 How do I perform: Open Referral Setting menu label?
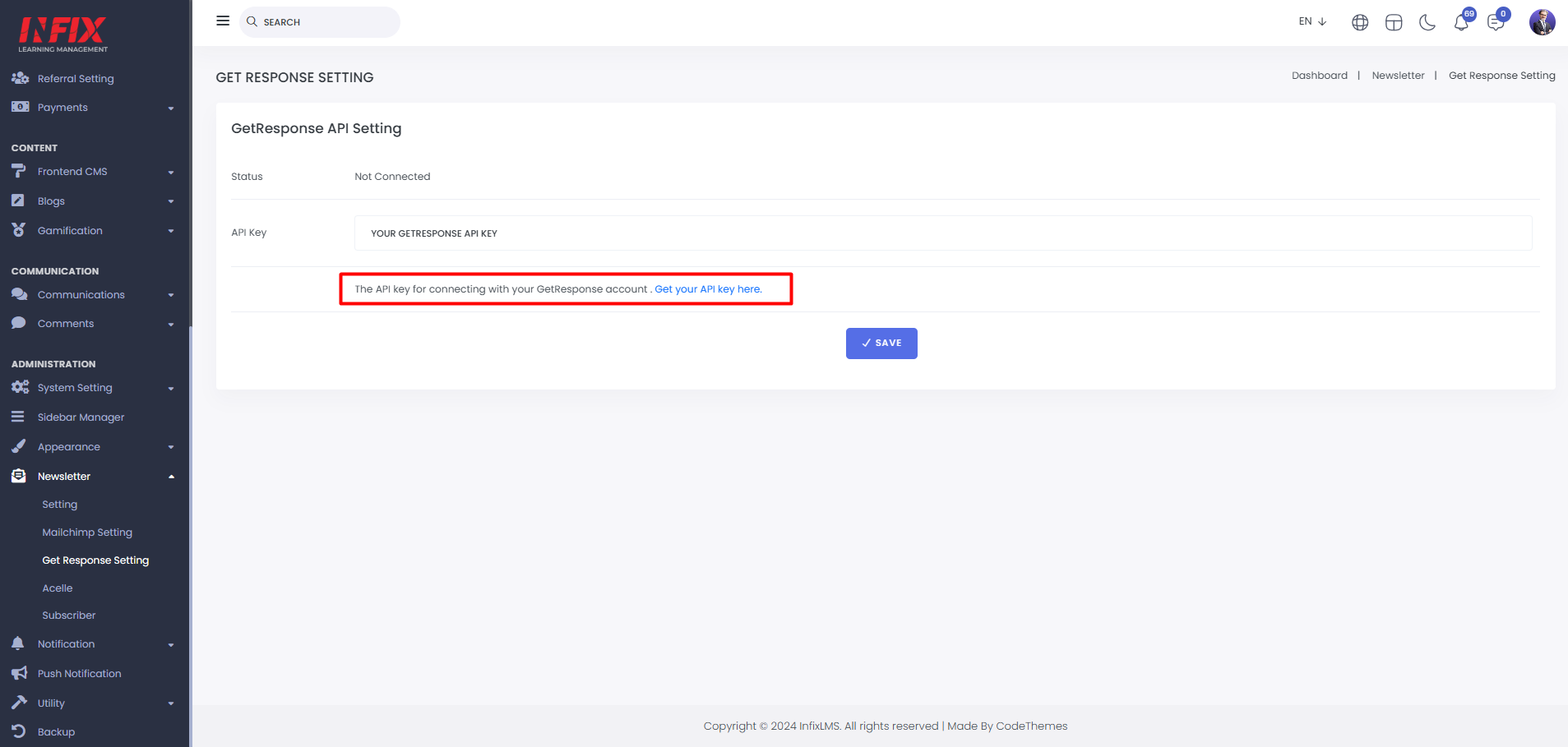[x=76, y=79]
